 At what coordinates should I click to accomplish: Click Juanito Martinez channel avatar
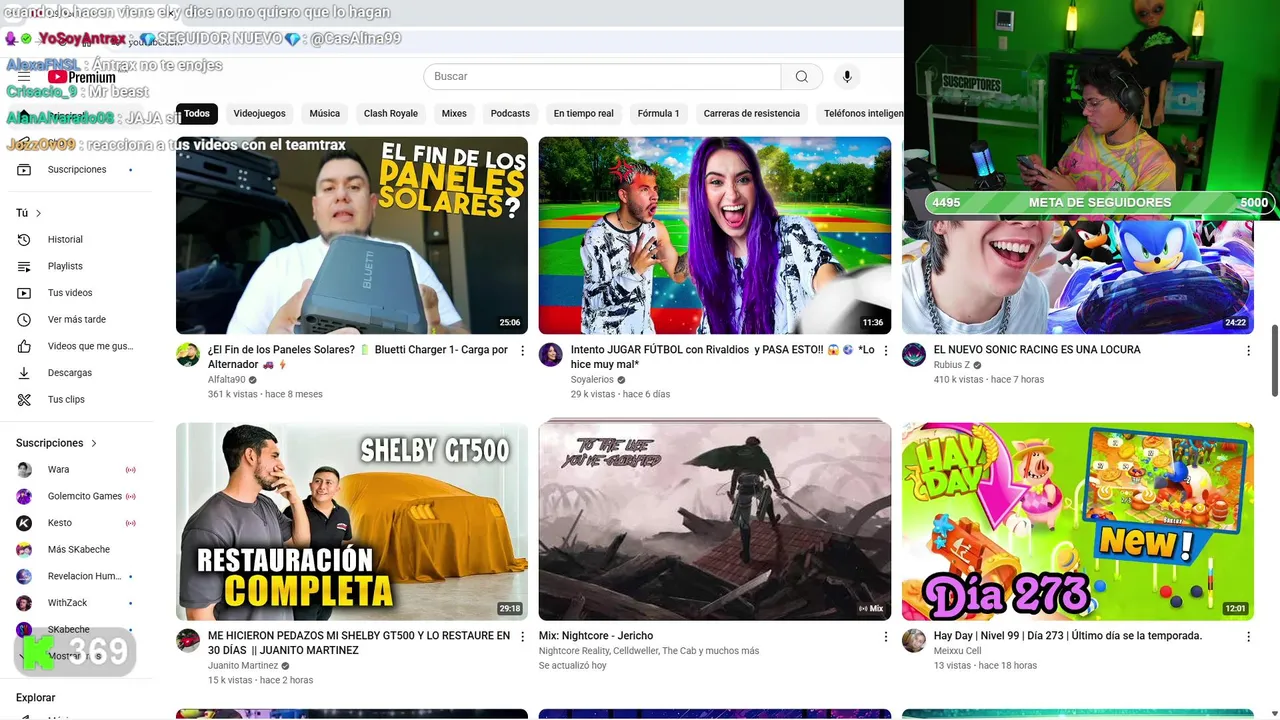188,641
